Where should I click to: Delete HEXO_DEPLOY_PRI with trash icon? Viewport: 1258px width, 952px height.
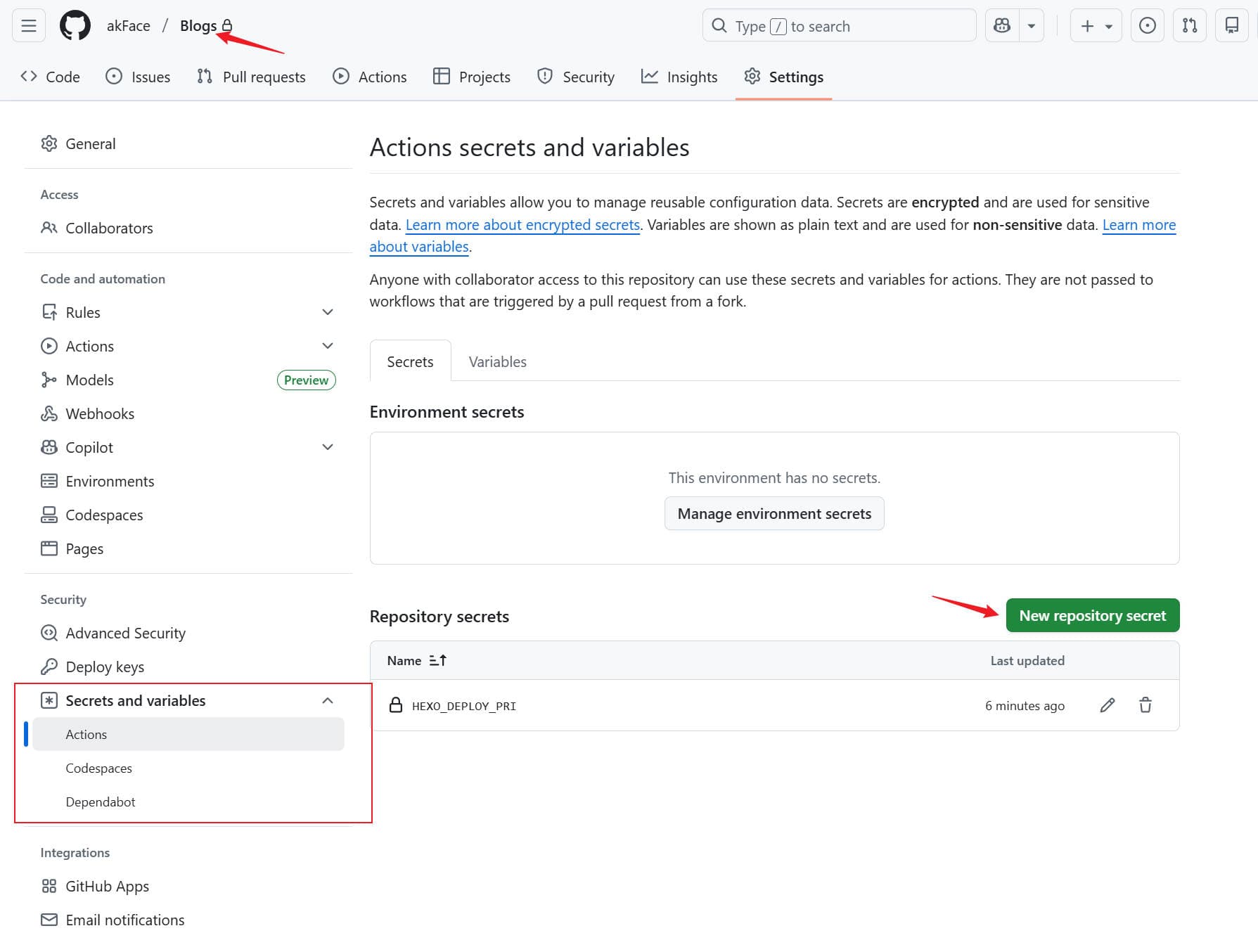1145,705
